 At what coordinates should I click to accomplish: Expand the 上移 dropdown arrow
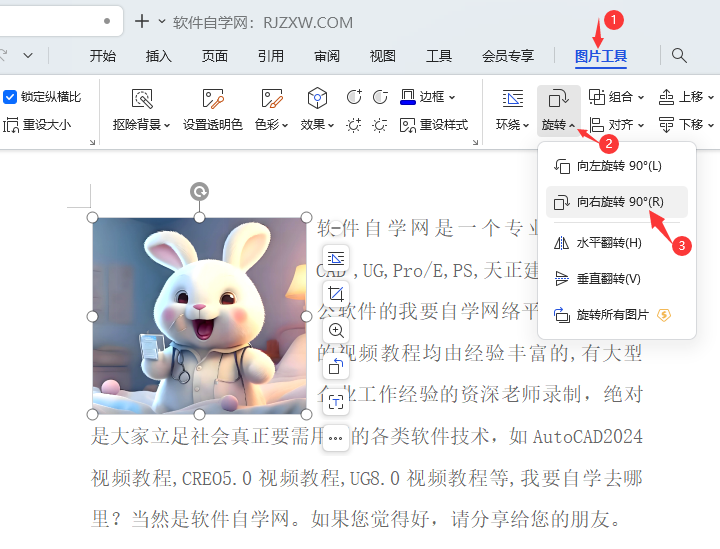coord(710,97)
